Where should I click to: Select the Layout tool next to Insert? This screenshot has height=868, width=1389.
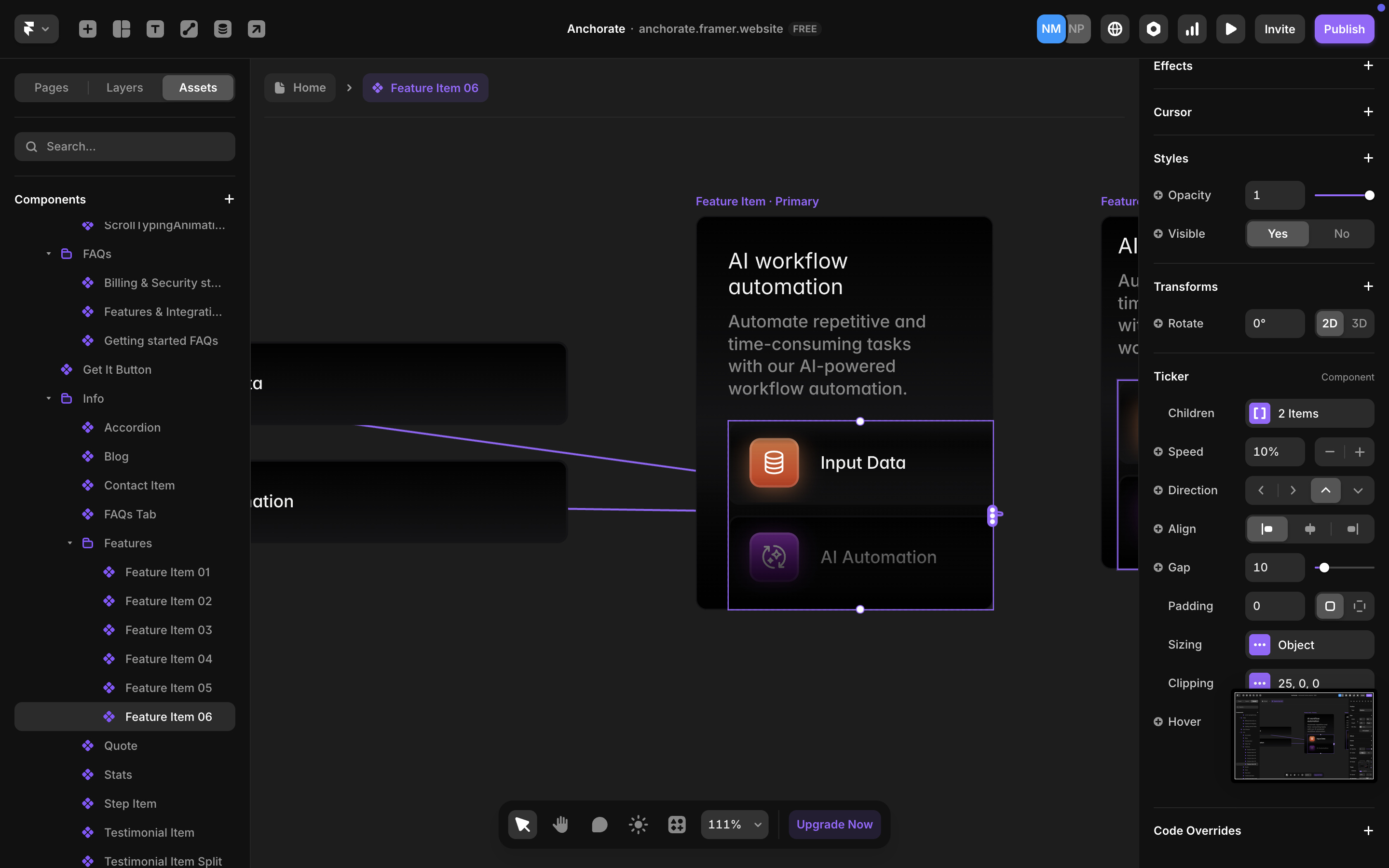click(x=121, y=28)
